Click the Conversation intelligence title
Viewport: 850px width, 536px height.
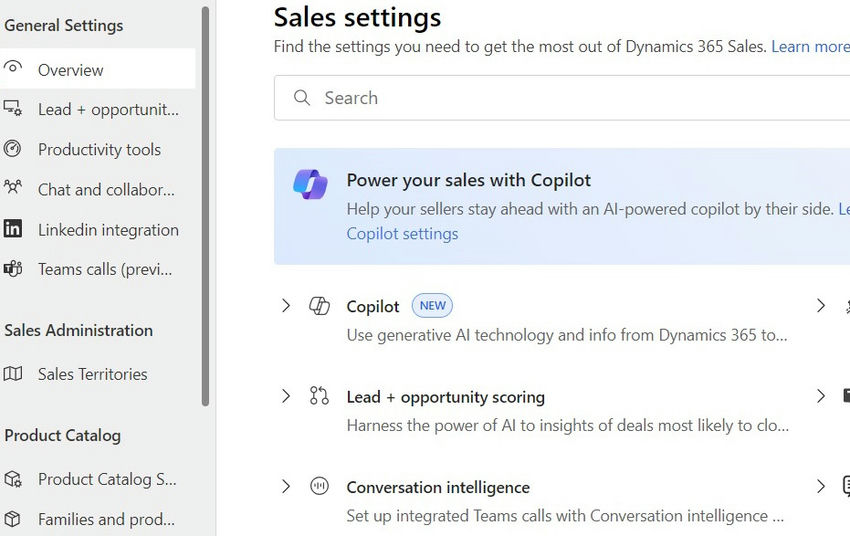(438, 487)
